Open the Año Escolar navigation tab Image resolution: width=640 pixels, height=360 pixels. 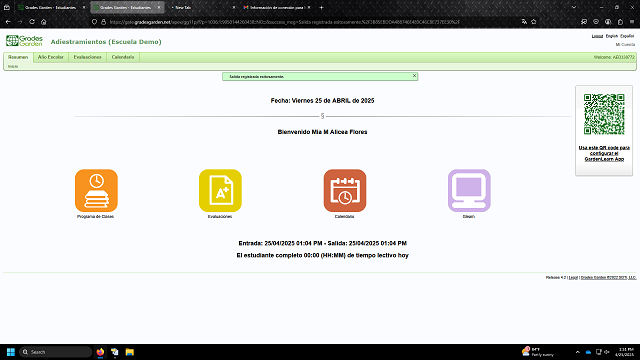point(51,57)
